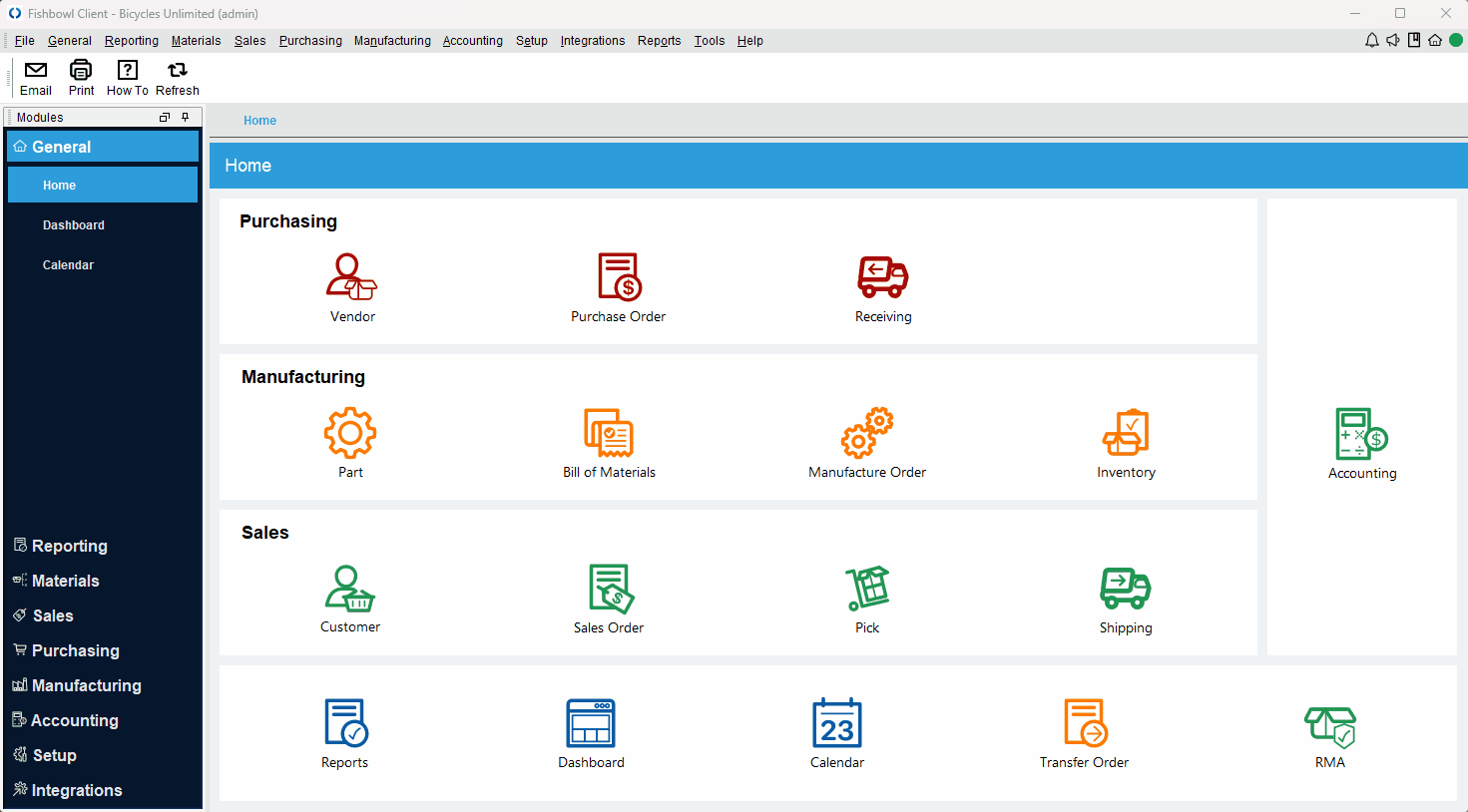Open the Receiving truck icon

883,276
